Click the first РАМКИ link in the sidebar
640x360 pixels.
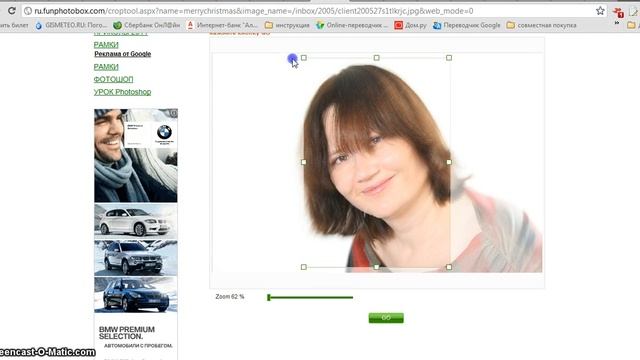pyautogui.click(x=106, y=44)
